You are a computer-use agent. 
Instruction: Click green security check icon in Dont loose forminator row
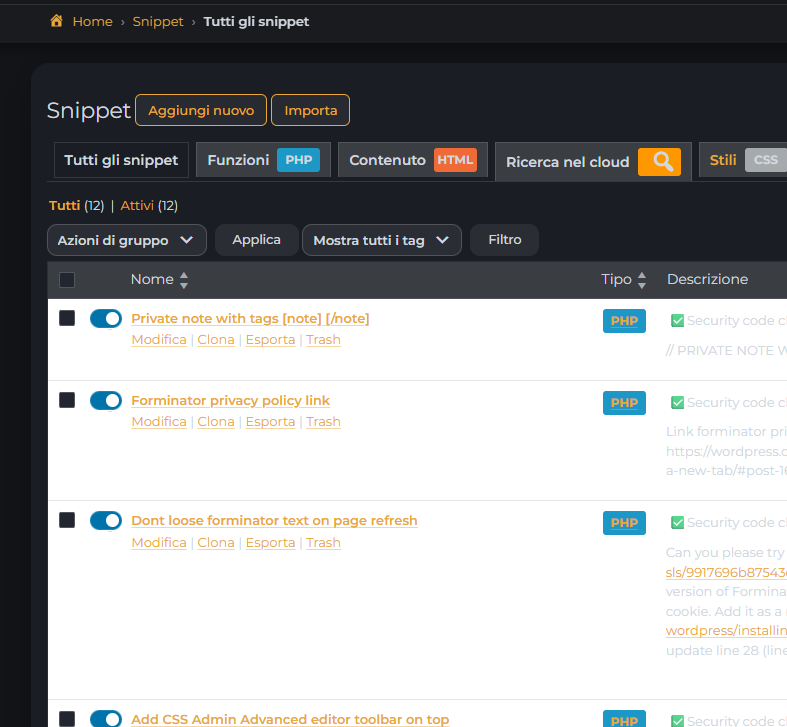click(677, 523)
